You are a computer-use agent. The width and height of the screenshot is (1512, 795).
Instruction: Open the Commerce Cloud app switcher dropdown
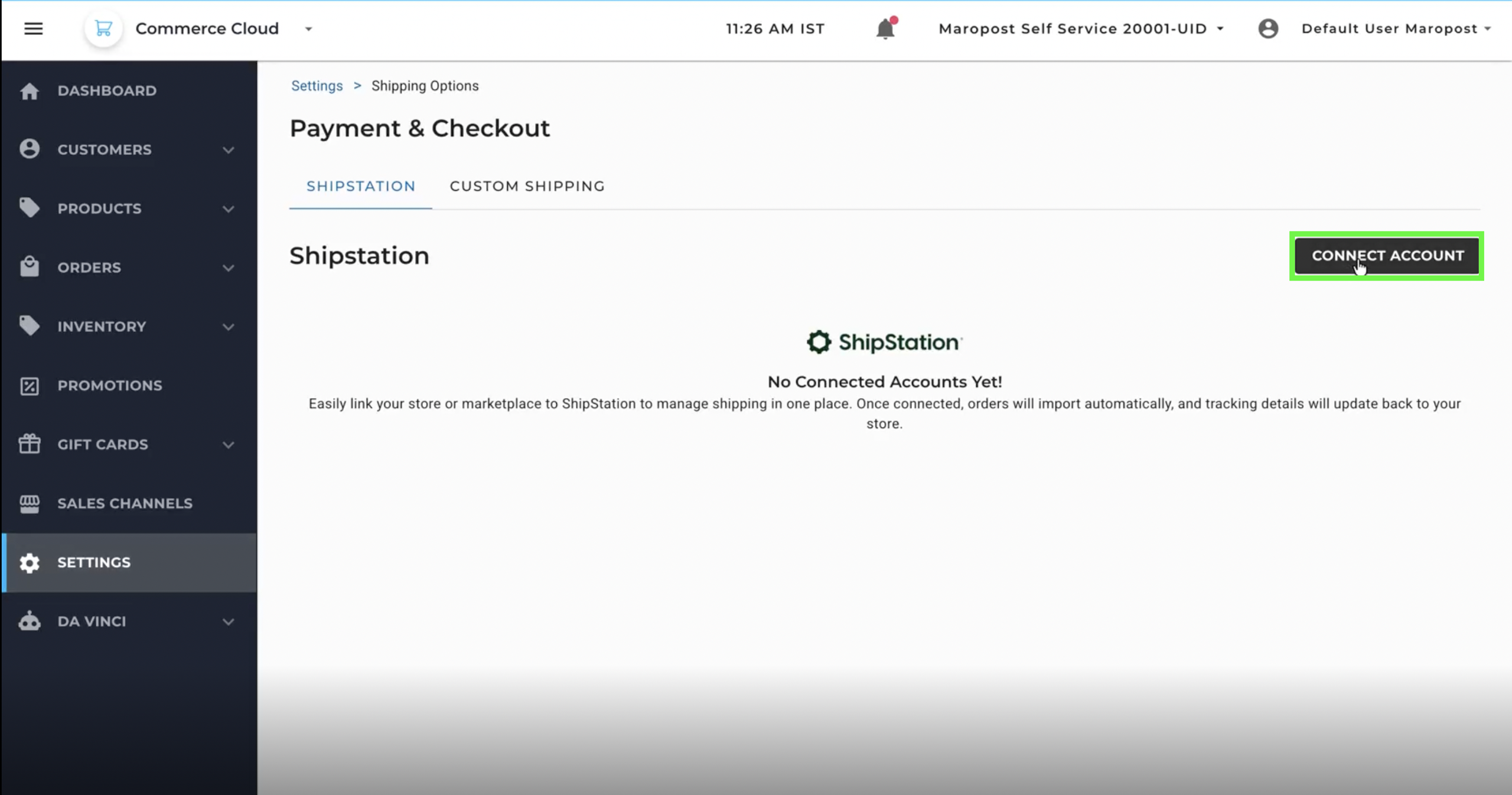(x=308, y=29)
